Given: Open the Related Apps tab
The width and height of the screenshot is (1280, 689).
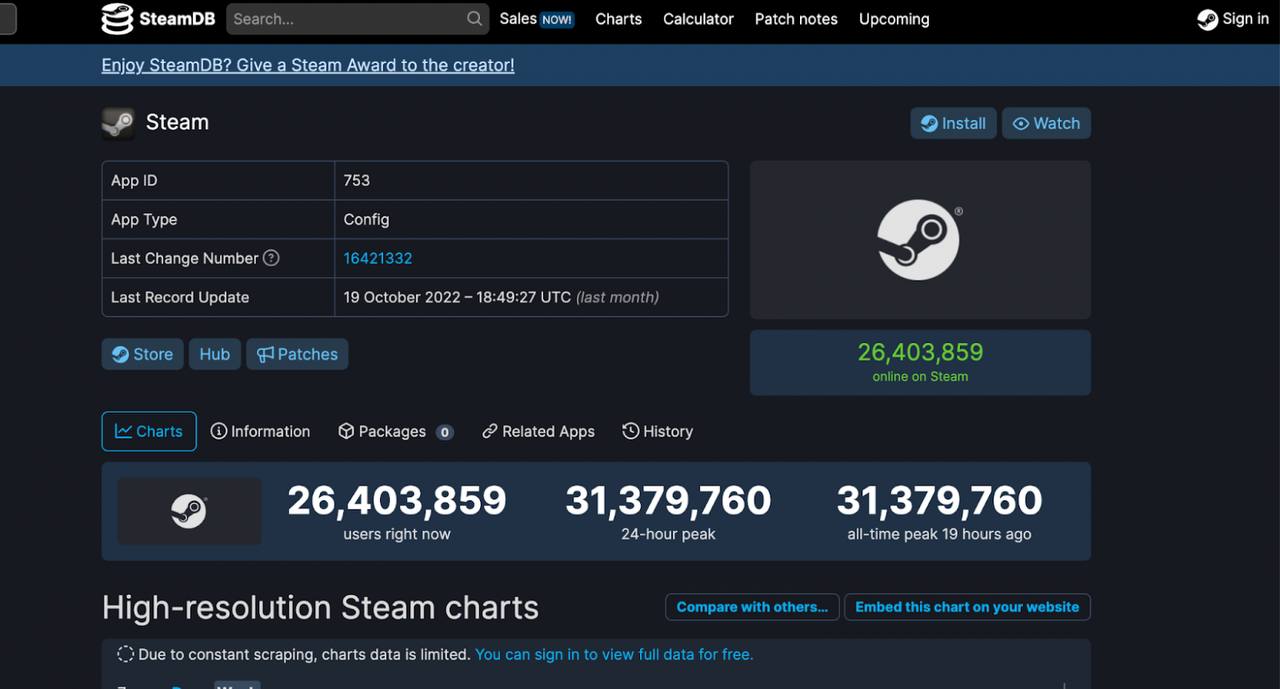Looking at the screenshot, I should (x=538, y=431).
